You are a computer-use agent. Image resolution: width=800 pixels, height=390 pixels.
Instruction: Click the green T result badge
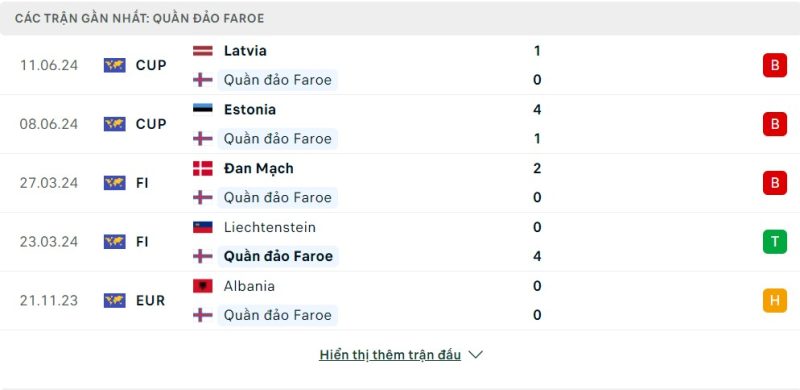point(774,241)
